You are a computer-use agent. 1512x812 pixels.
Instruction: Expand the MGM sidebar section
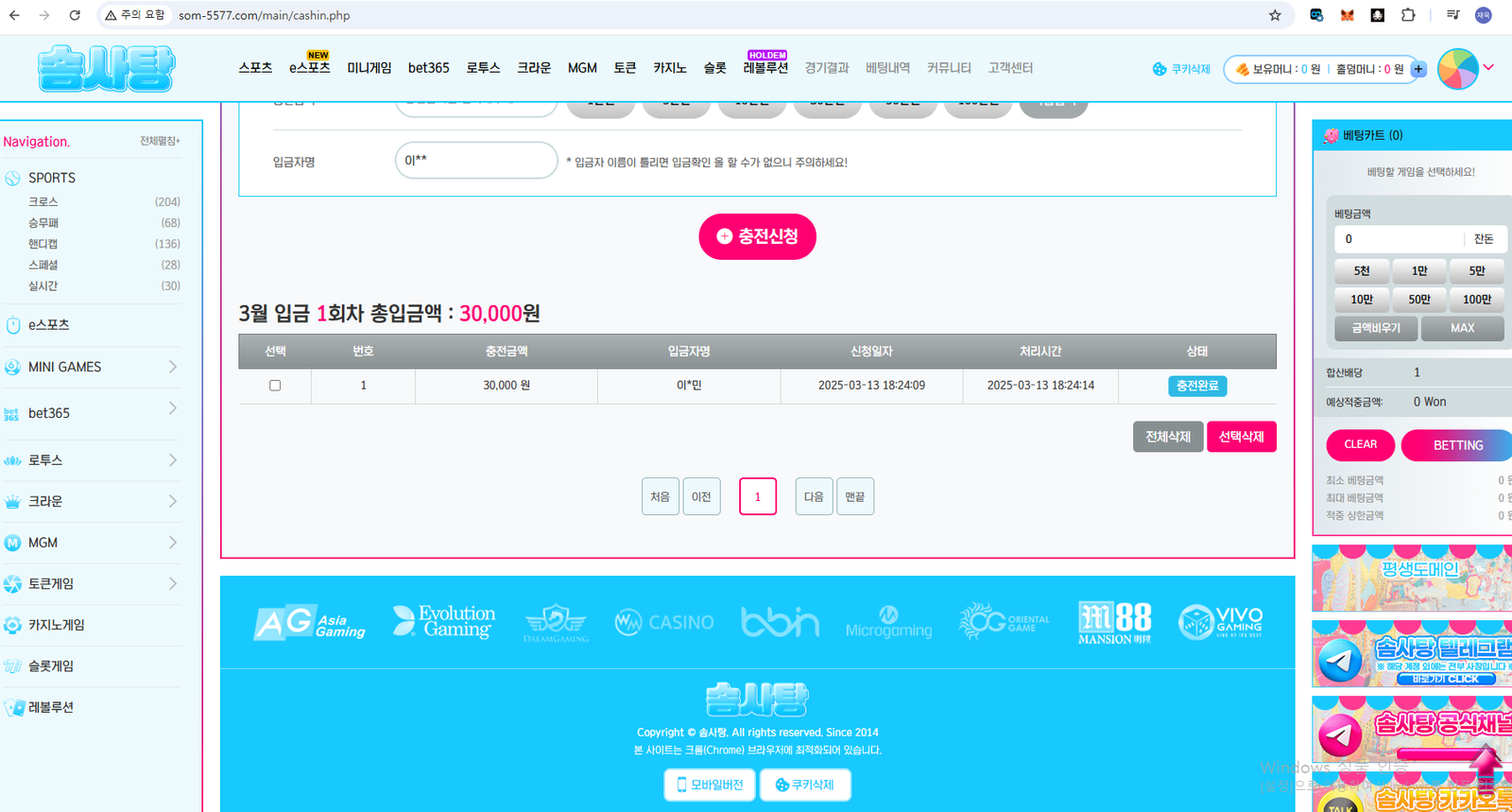click(172, 543)
